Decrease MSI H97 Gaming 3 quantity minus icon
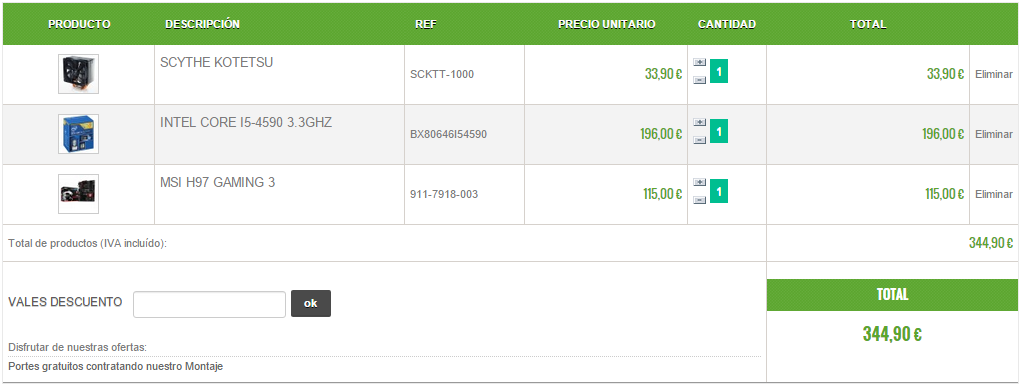 tap(699, 200)
